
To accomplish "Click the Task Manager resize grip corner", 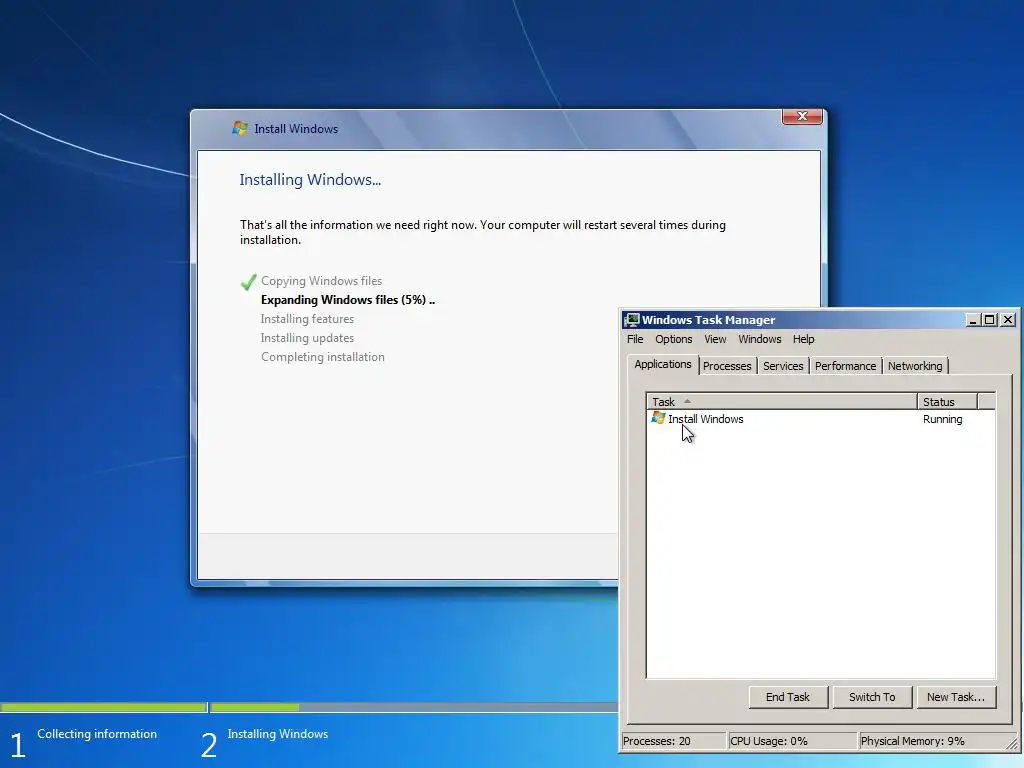I will 1012,743.
